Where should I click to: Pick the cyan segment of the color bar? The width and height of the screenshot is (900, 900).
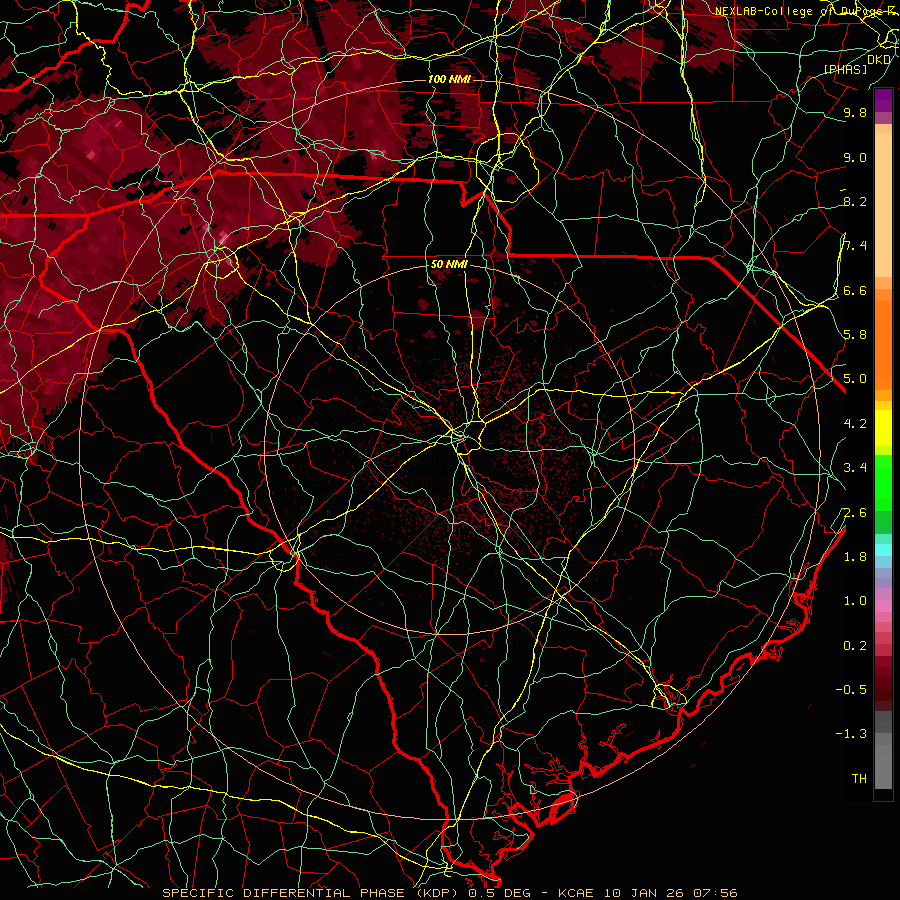(883, 550)
